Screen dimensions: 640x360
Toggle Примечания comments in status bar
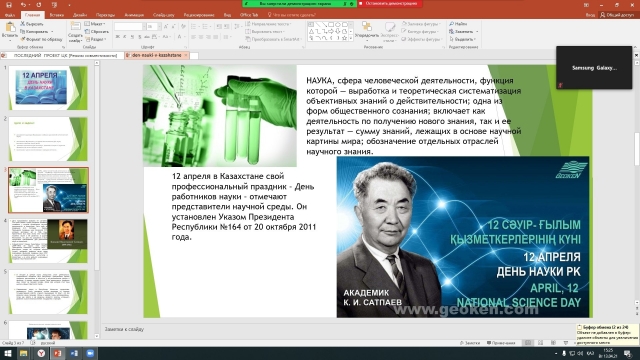point(501,343)
